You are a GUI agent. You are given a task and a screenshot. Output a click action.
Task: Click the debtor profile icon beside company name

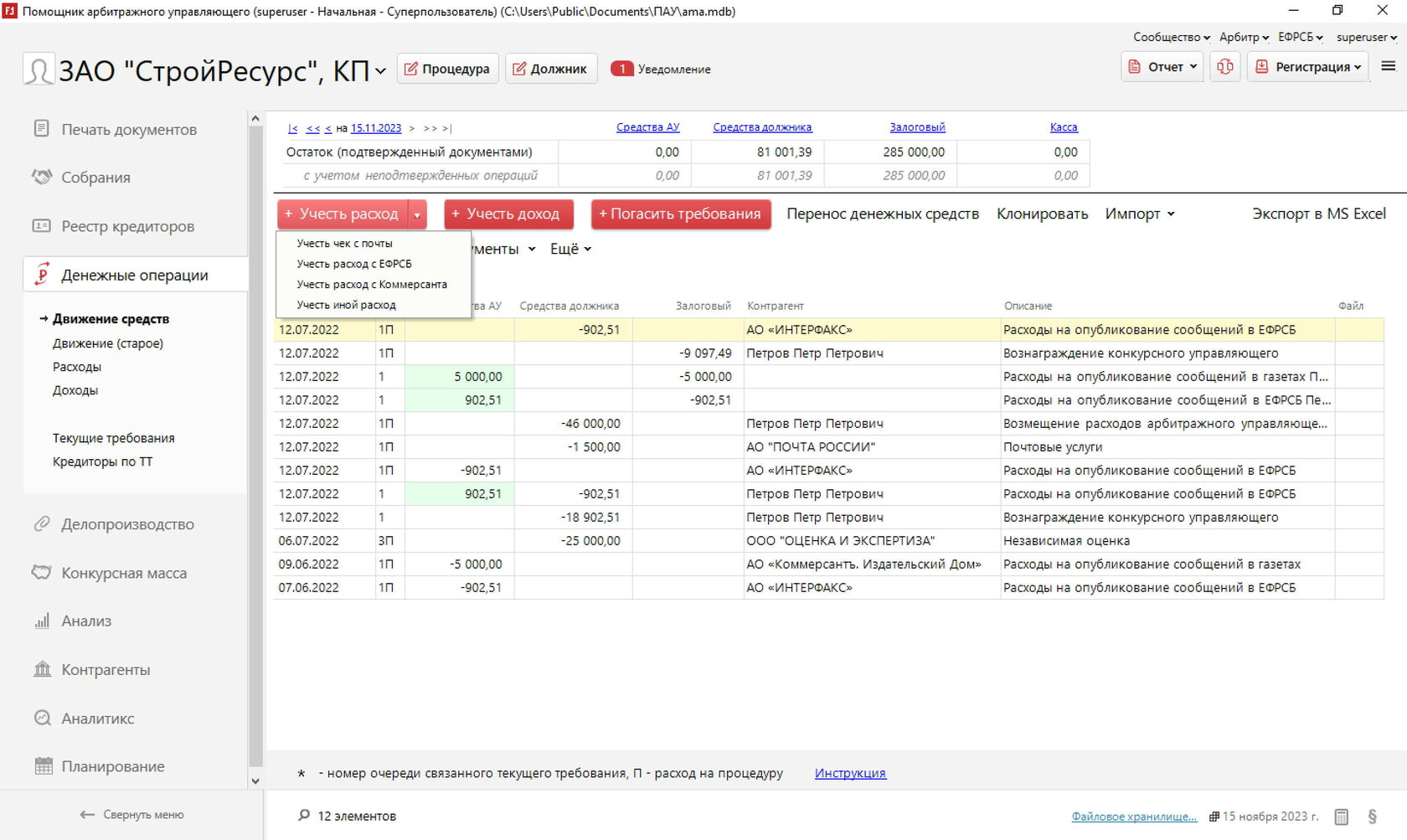point(39,70)
